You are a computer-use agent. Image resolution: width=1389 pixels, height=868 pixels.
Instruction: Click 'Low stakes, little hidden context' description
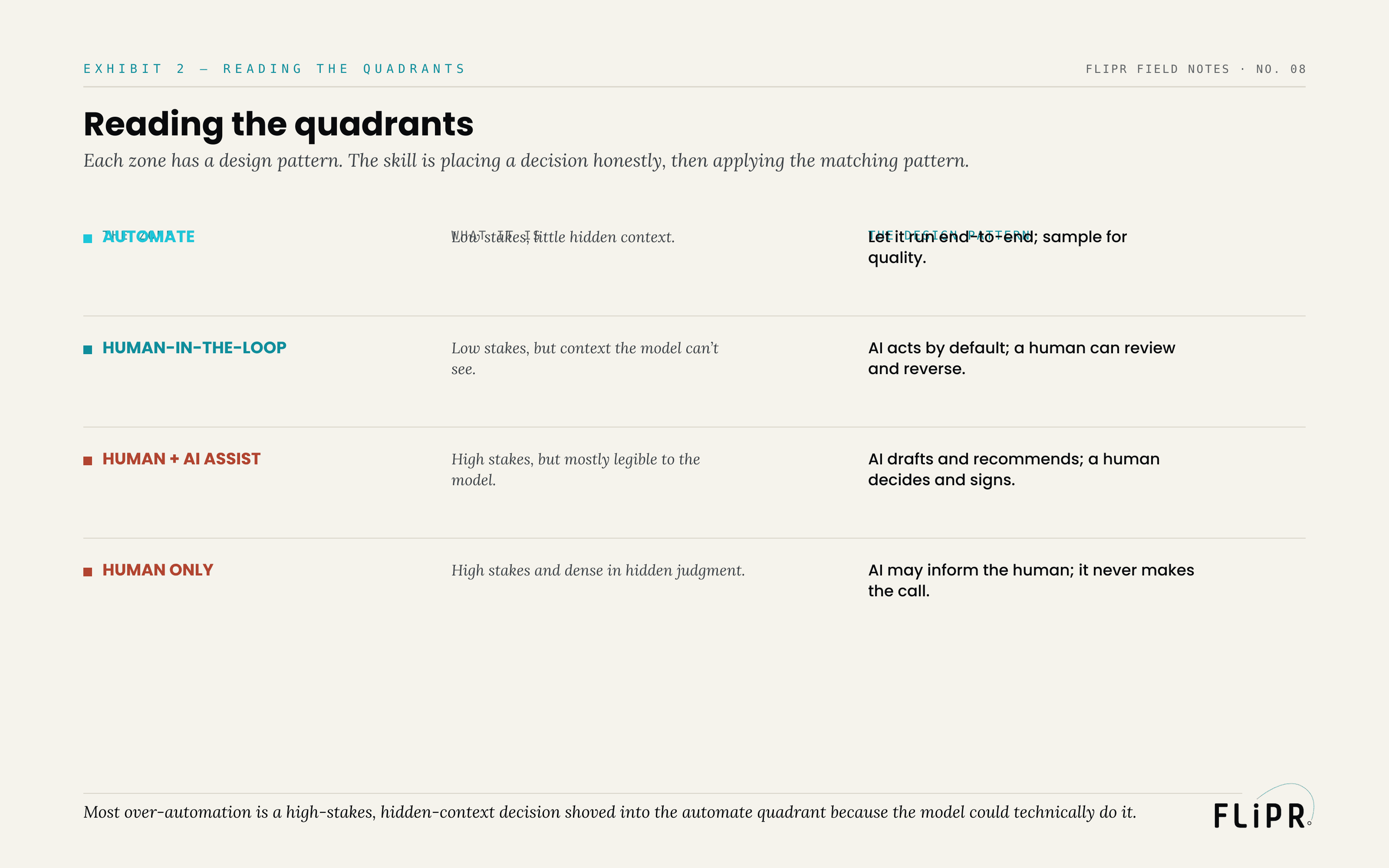click(563, 237)
